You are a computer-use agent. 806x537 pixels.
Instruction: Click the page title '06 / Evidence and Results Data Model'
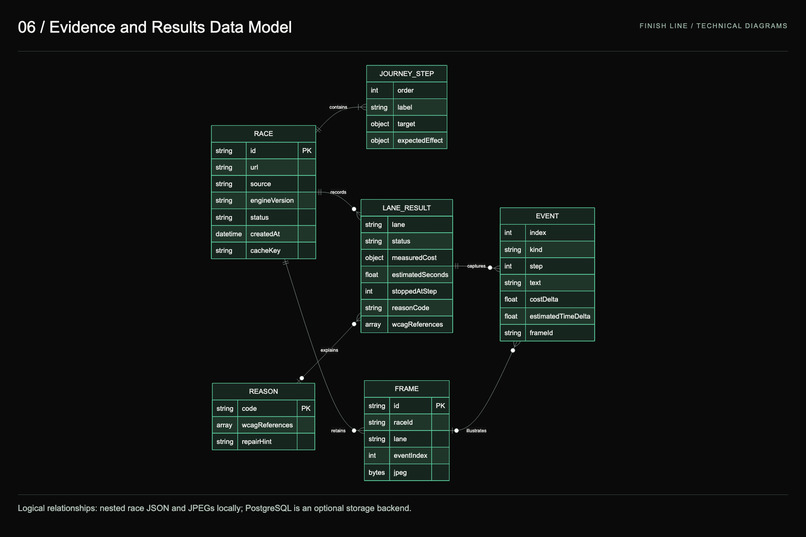(x=155, y=27)
